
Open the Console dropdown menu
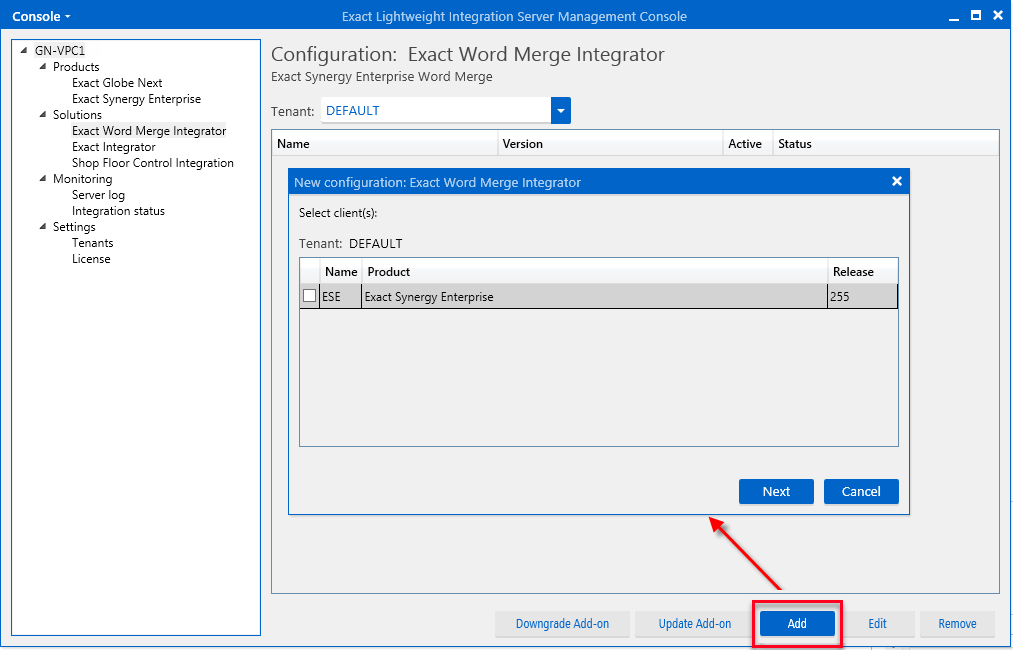41,16
